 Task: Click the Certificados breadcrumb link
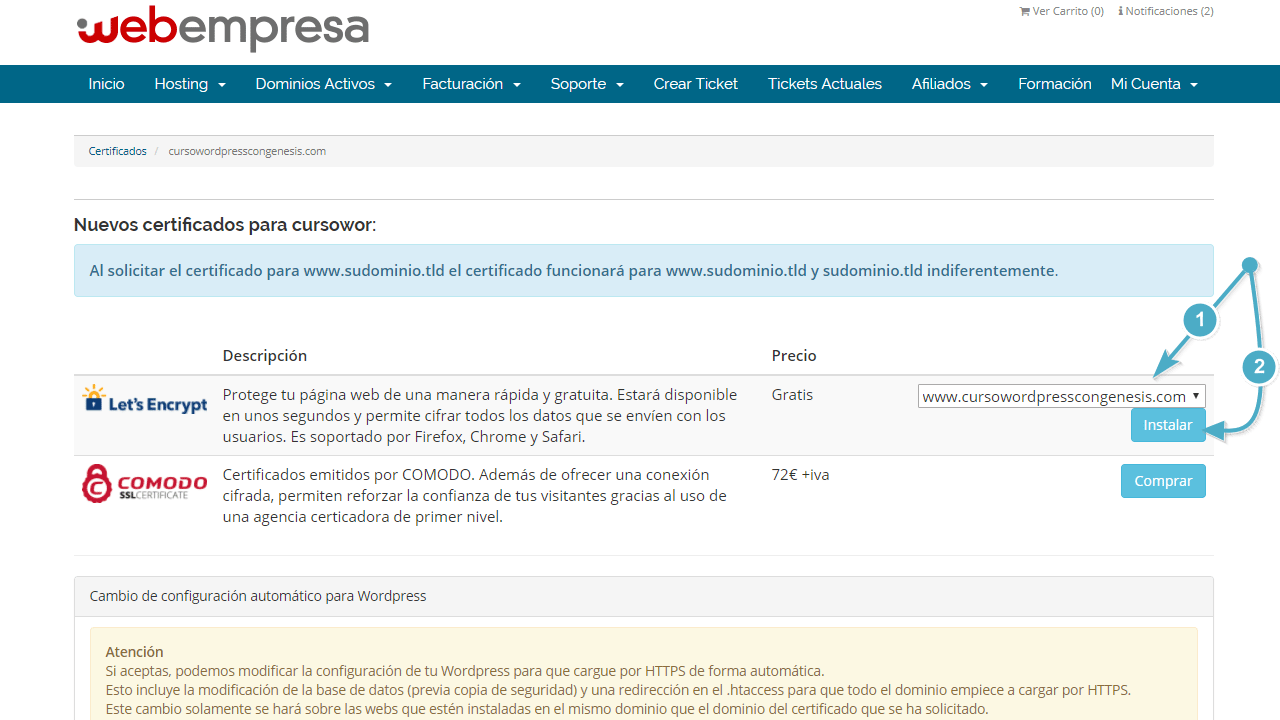coord(117,151)
